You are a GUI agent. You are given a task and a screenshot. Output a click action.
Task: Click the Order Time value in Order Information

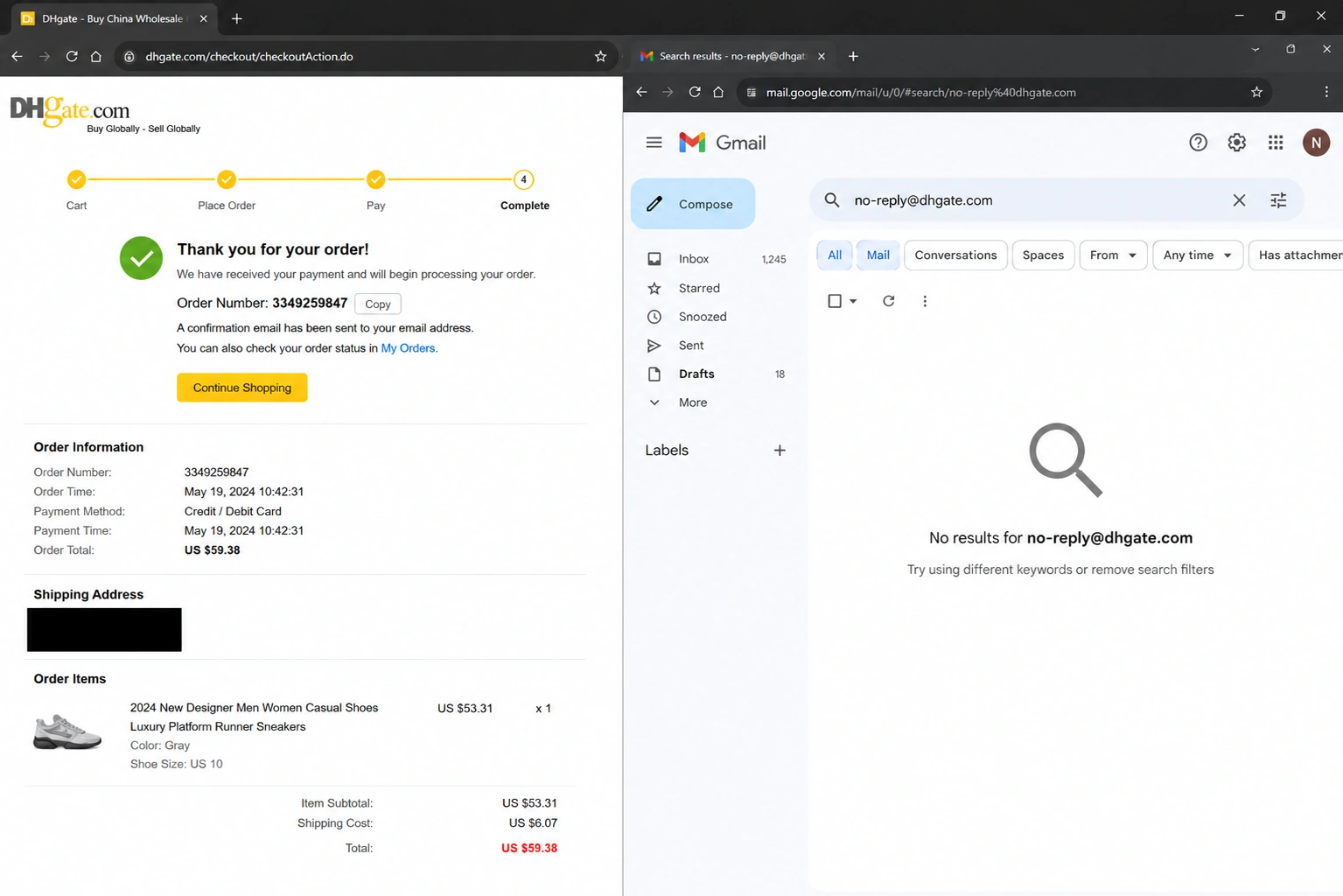[244, 492]
